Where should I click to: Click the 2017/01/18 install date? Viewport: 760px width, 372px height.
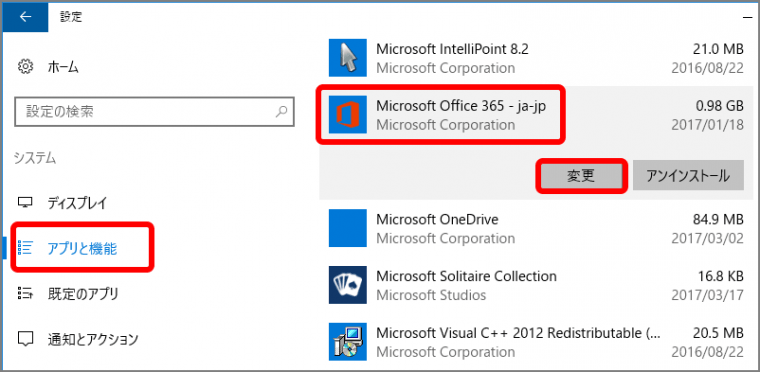point(708,125)
